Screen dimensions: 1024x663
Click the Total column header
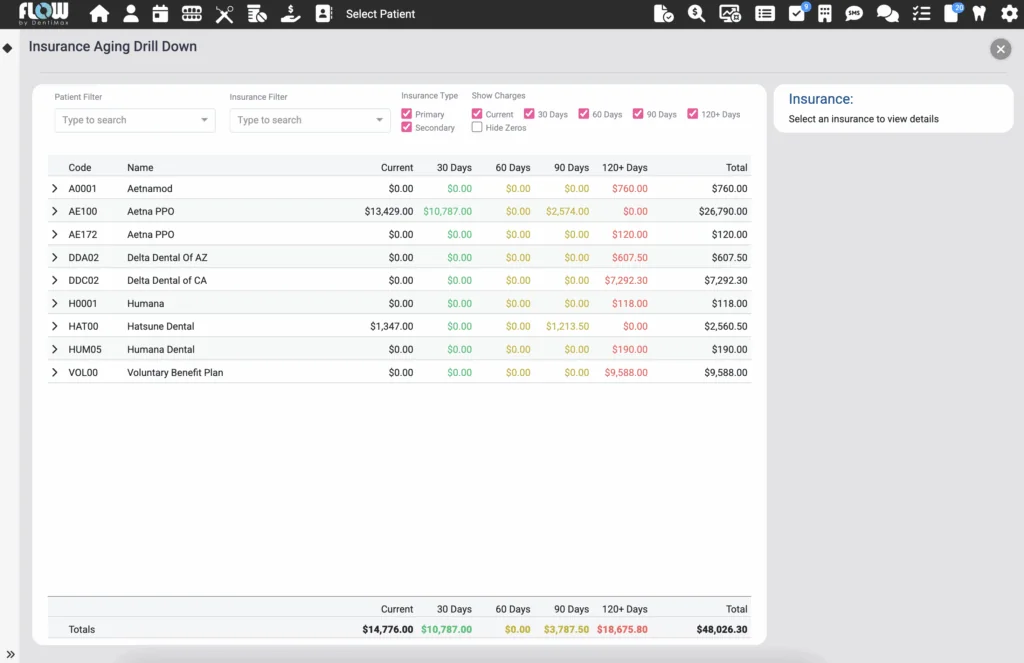pos(736,168)
